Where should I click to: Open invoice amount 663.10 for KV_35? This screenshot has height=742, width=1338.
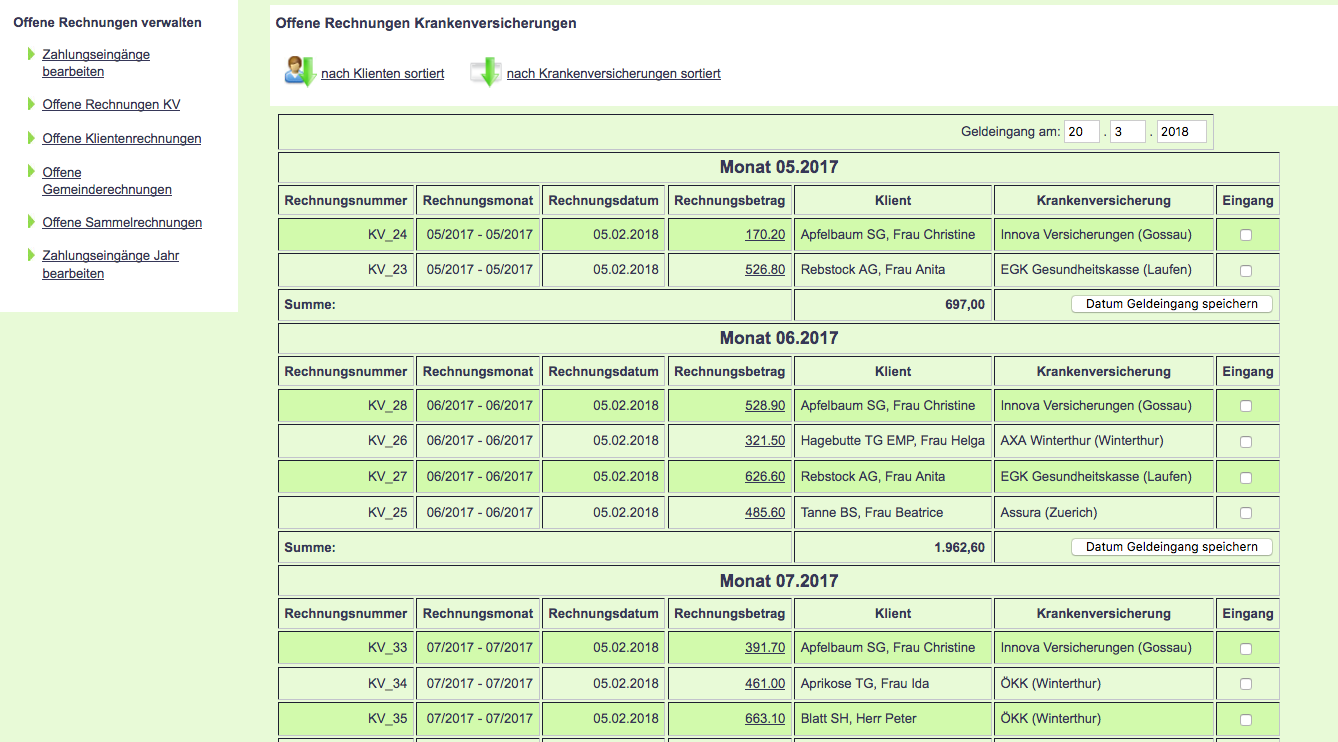764,719
